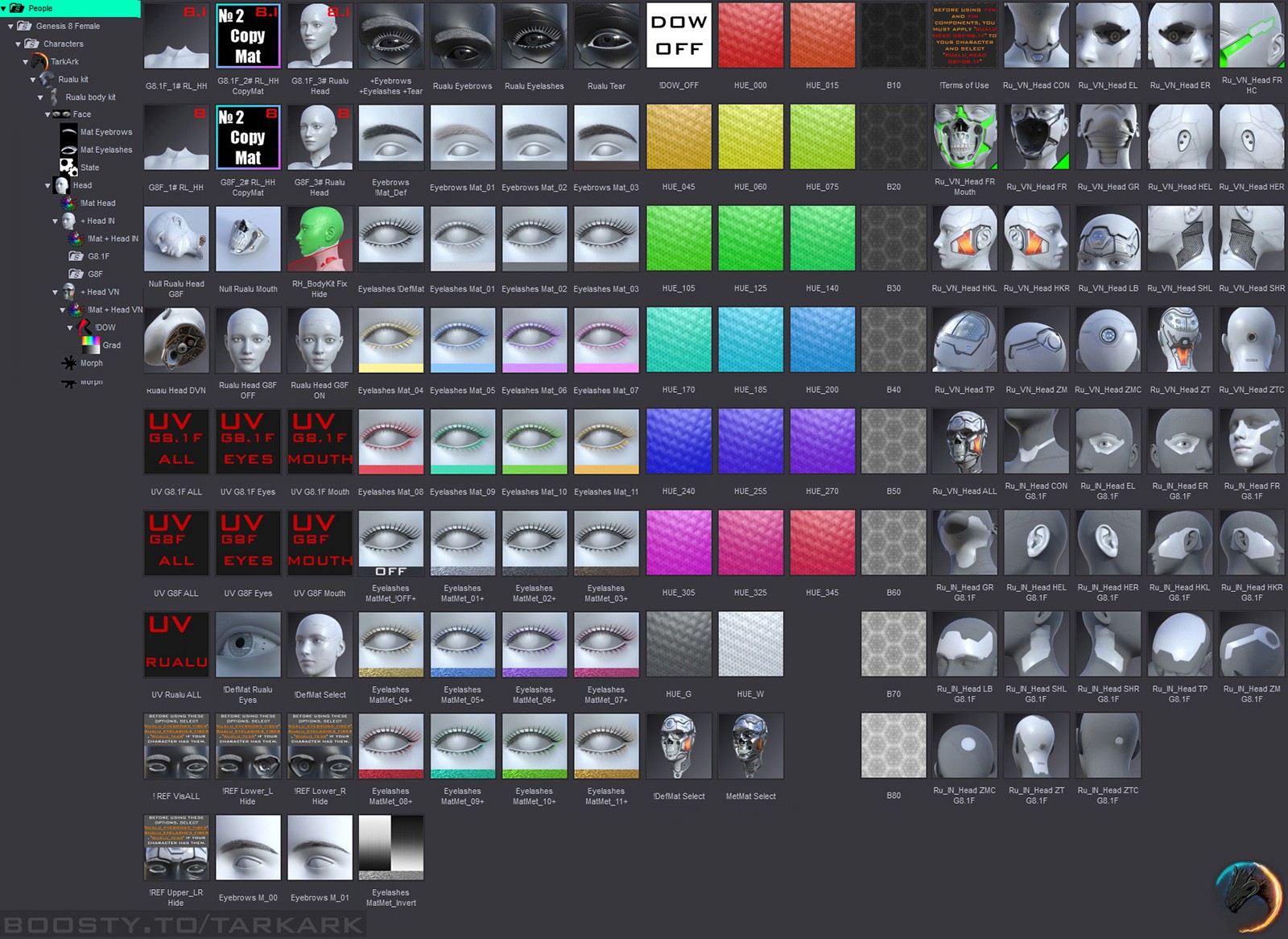Viewport: 1288px width, 939px height.
Task: Collapse the Genesis 8 Female tree node
Action: [11, 26]
